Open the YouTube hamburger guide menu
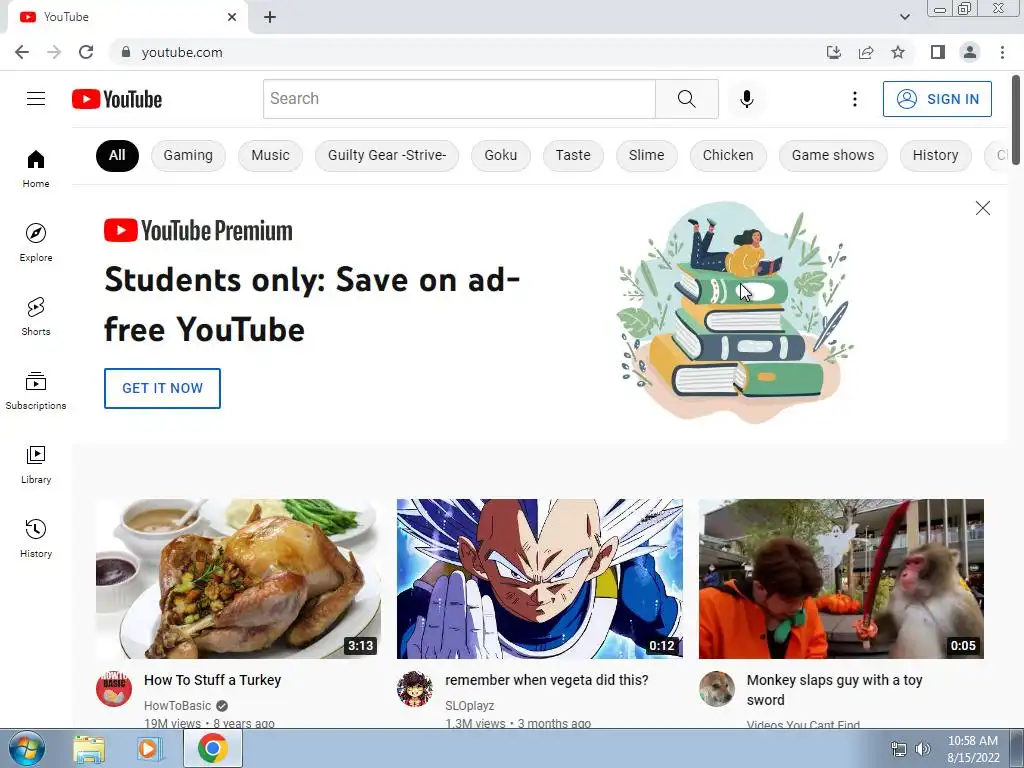The width and height of the screenshot is (1024, 768). pos(36,99)
